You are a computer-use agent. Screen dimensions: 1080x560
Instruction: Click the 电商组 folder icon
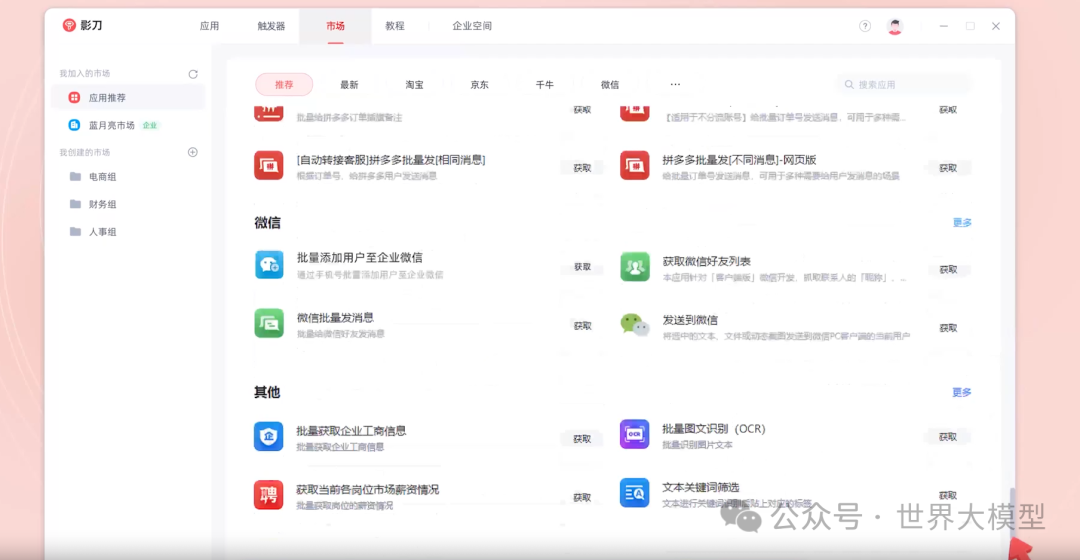[x=76, y=177]
